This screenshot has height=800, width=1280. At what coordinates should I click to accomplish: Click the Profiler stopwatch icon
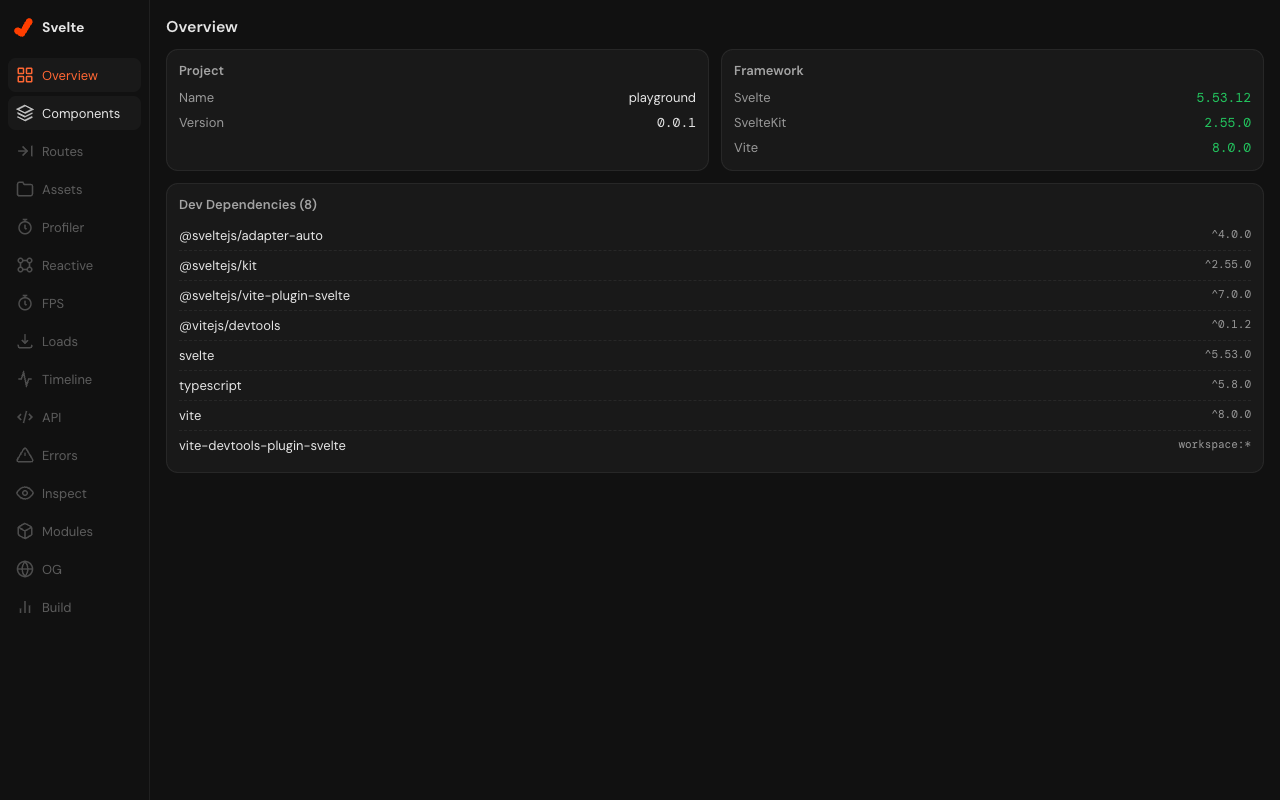tap(25, 227)
